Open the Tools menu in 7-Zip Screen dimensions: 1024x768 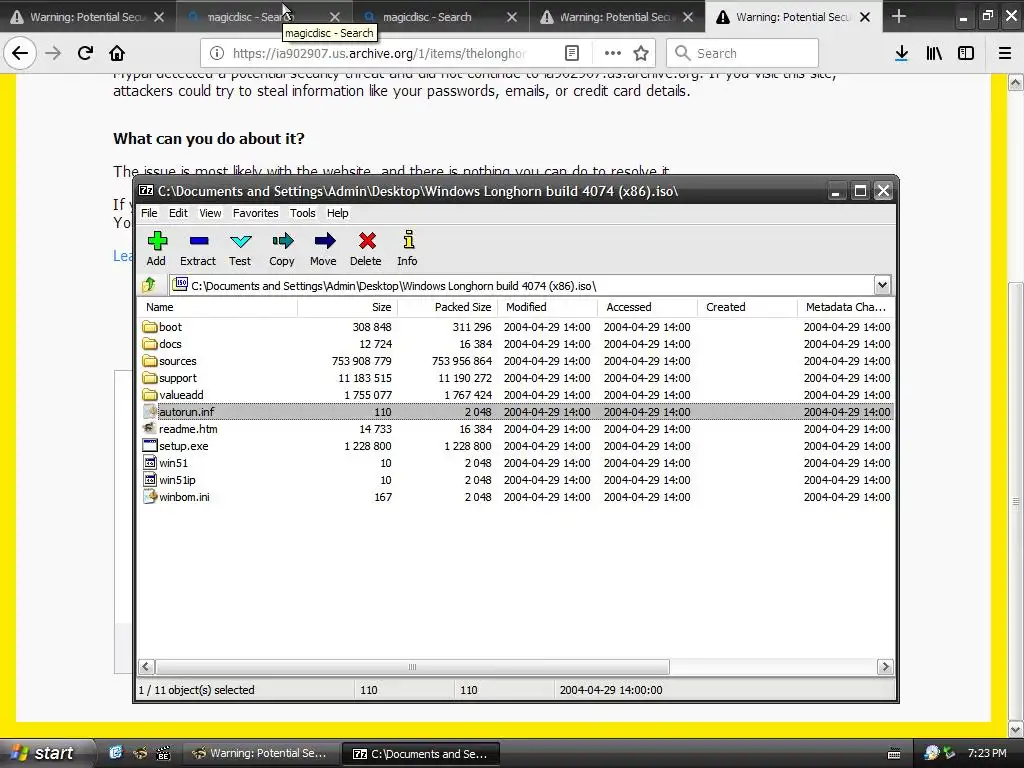click(302, 213)
